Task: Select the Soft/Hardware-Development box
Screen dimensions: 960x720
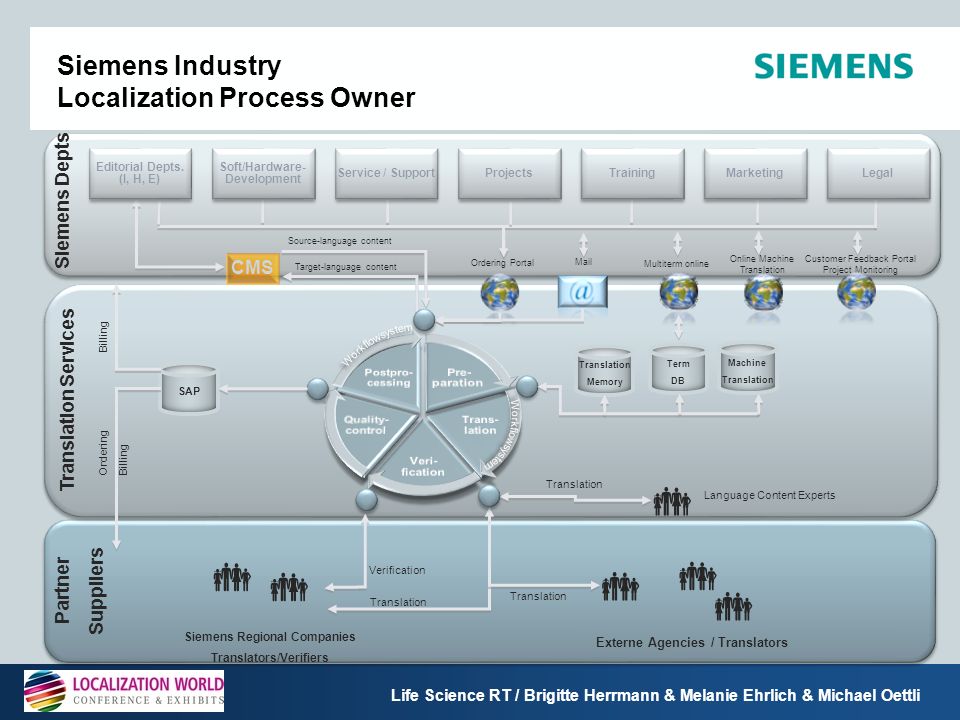Action: [x=263, y=173]
